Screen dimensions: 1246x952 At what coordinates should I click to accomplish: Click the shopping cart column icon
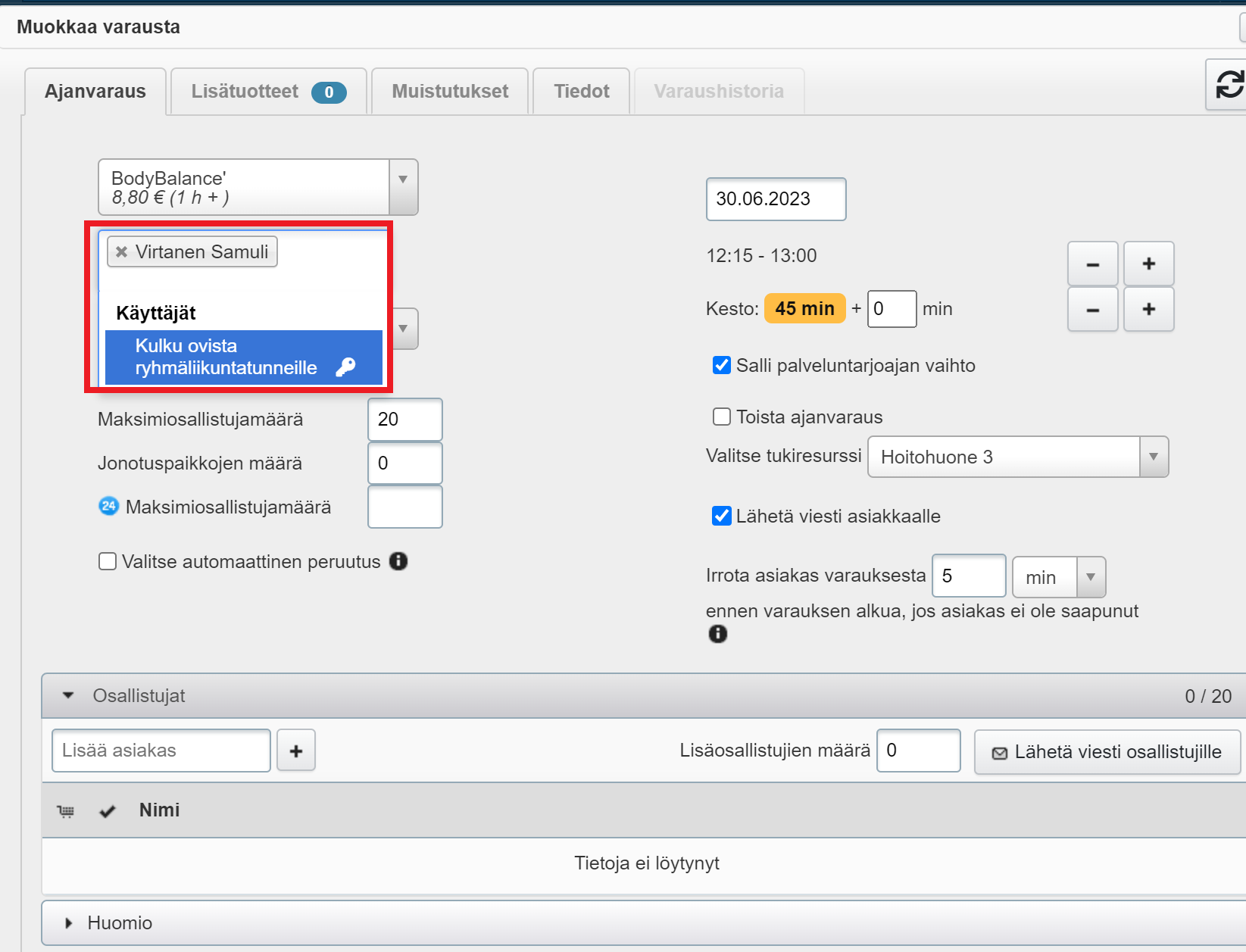pyautogui.click(x=66, y=811)
